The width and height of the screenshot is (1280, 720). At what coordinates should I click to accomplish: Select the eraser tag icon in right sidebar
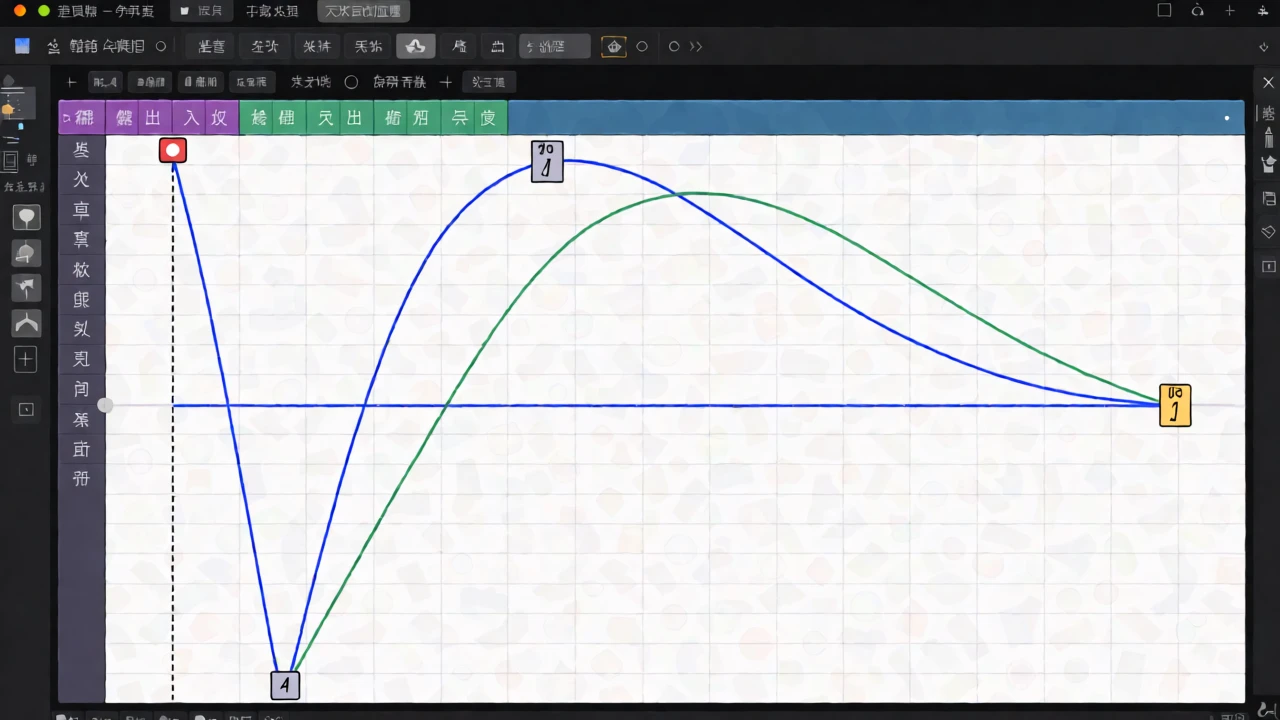click(1269, 231)
